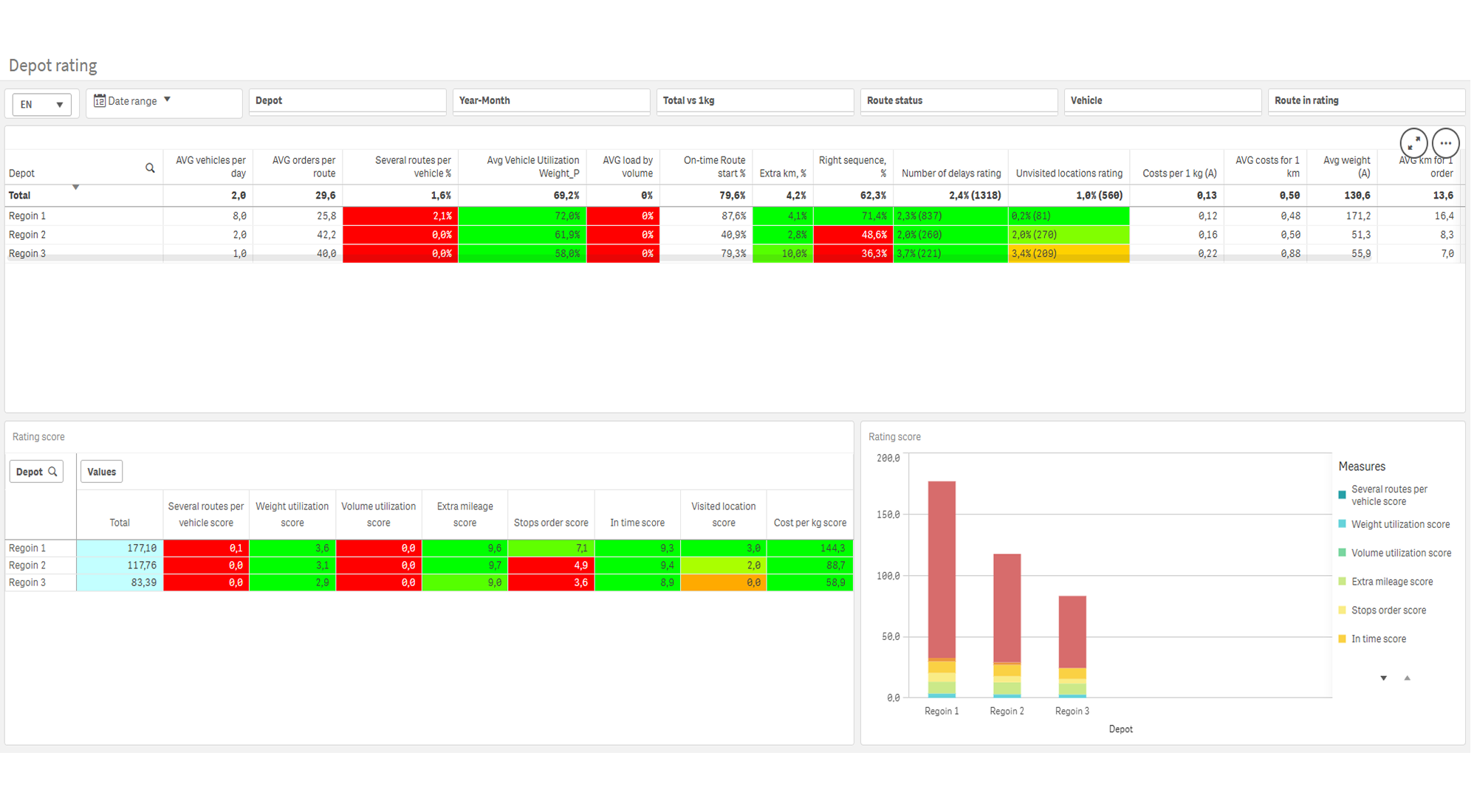Click the sort arrow under the Depot column
The image size is (1477, 812).
coord(75,187)
